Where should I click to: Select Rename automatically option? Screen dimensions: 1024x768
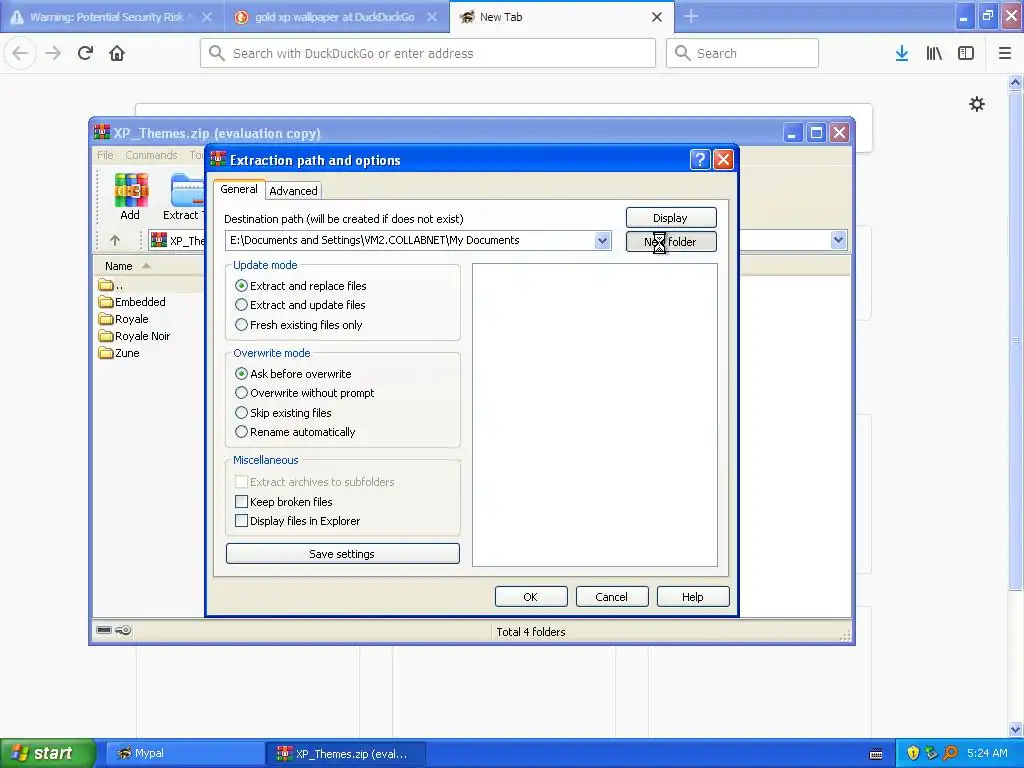tap(295, 432)
